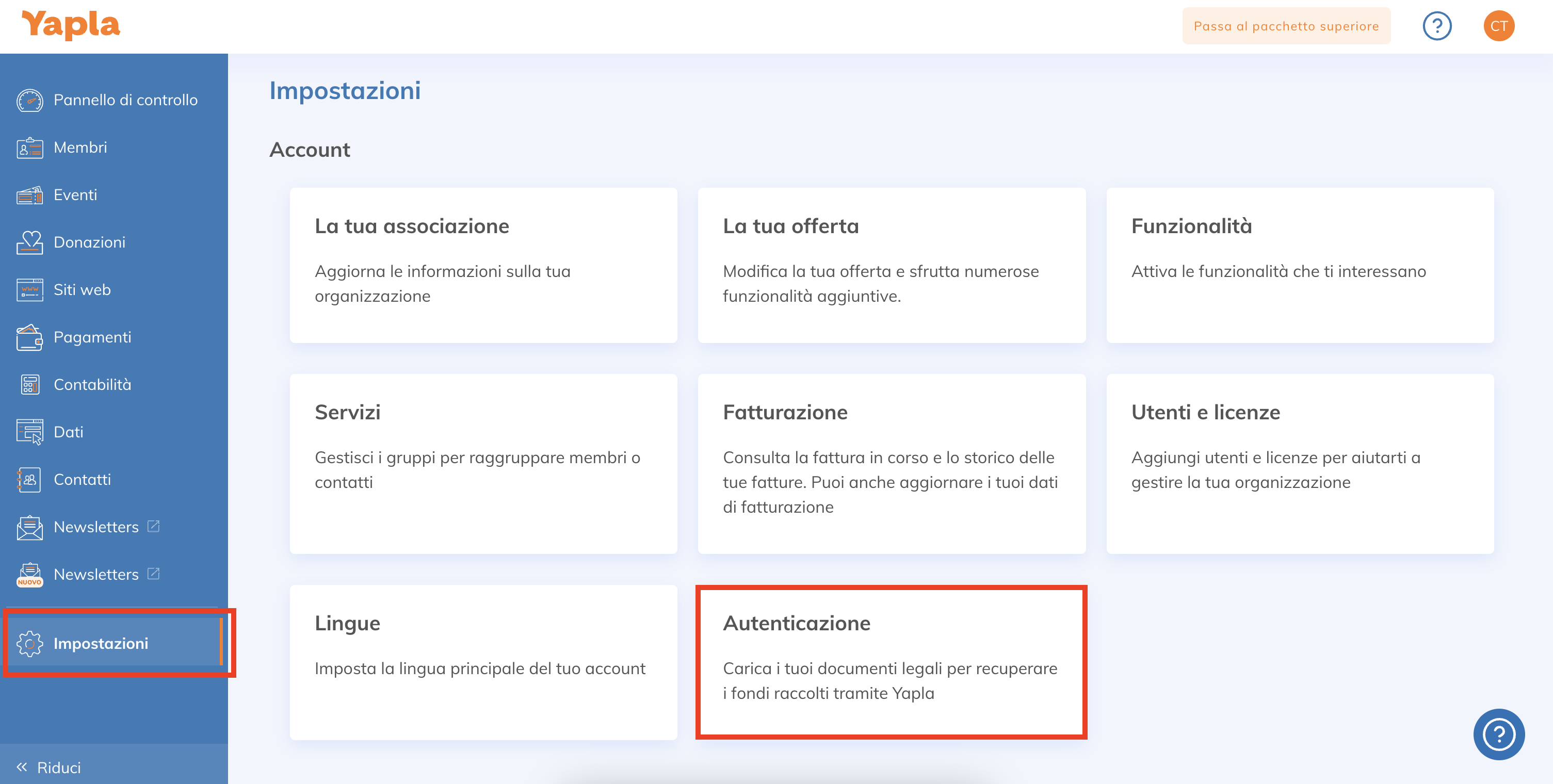Click the Contabilità calculator icon
Screen dimensions: 1553x784
point(29,384)
